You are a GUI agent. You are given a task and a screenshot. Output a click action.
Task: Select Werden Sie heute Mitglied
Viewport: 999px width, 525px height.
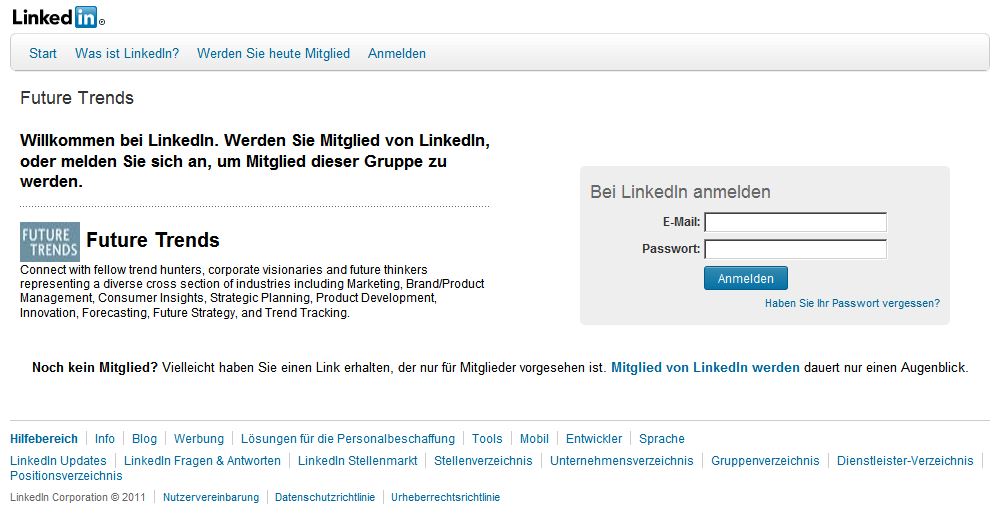click(273, 54)
